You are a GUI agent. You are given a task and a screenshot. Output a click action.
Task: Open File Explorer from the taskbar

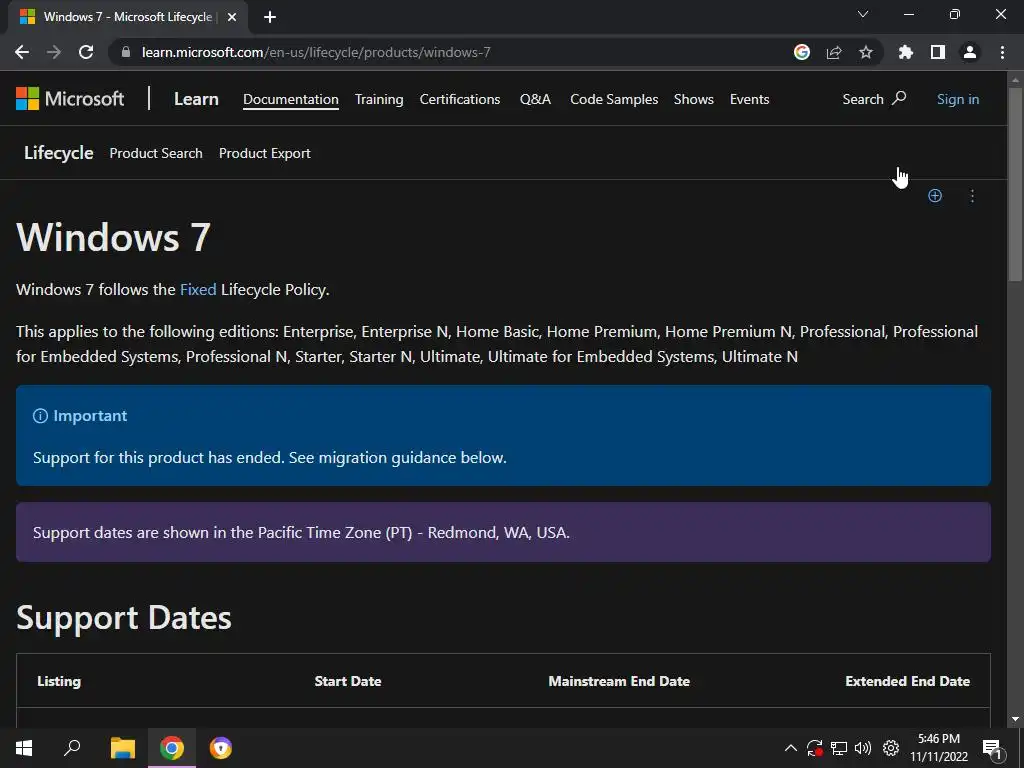123,748
